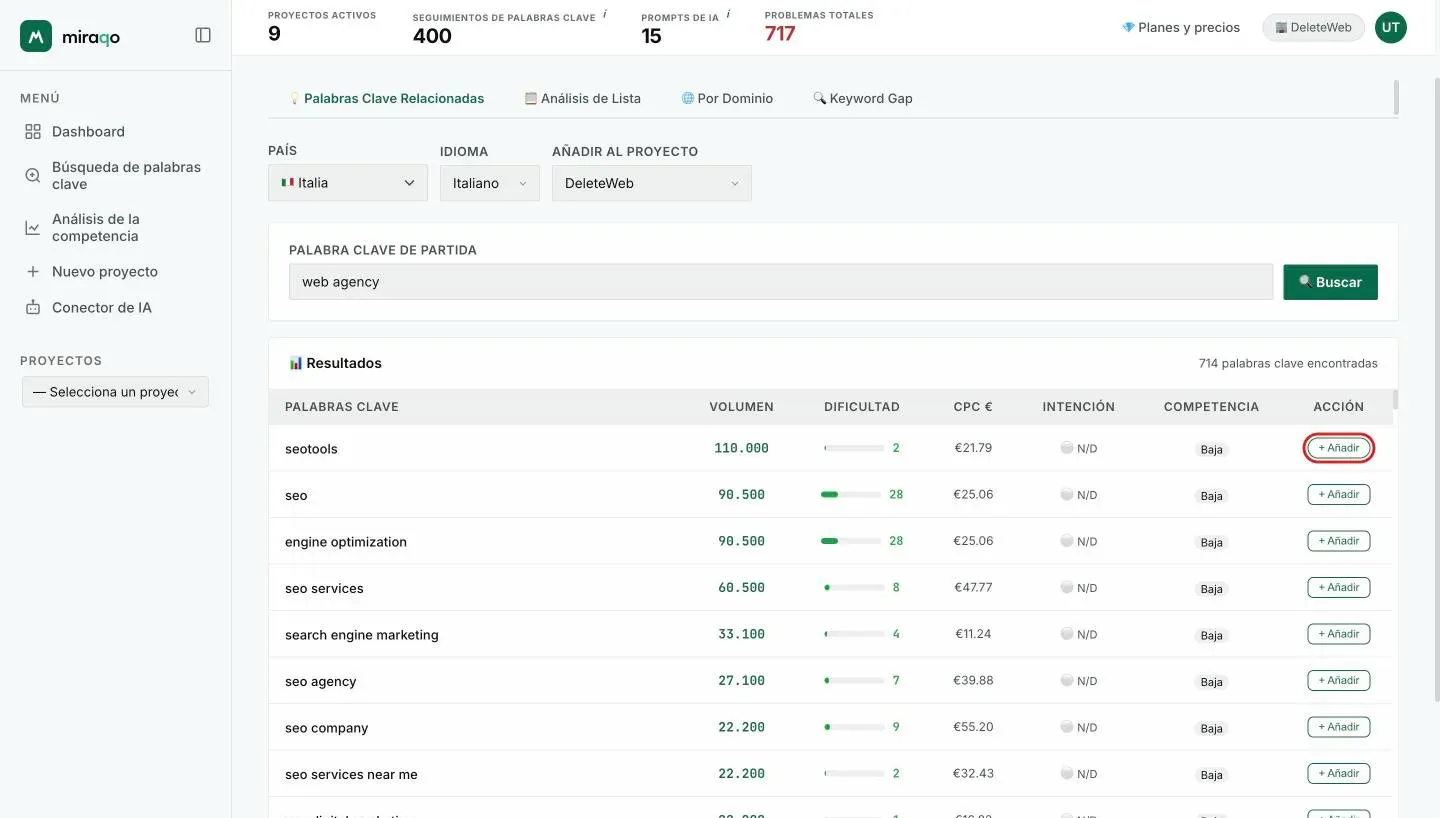The width and height of the screenshot is (1440, 818).
Task: Click the Dashboard grid icon
Action: 33,132
